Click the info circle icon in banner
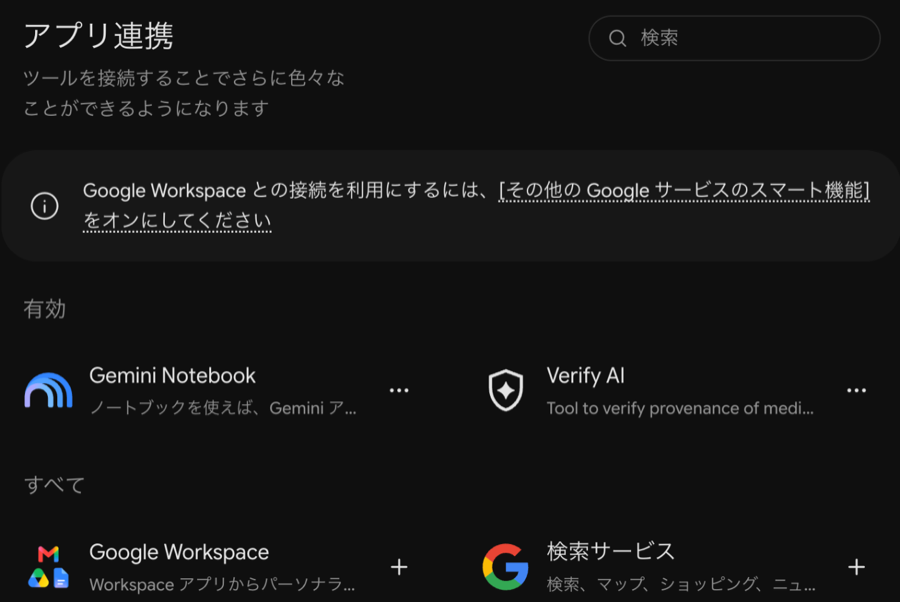This screenshot has width=900, height=602. coord(45,205)
